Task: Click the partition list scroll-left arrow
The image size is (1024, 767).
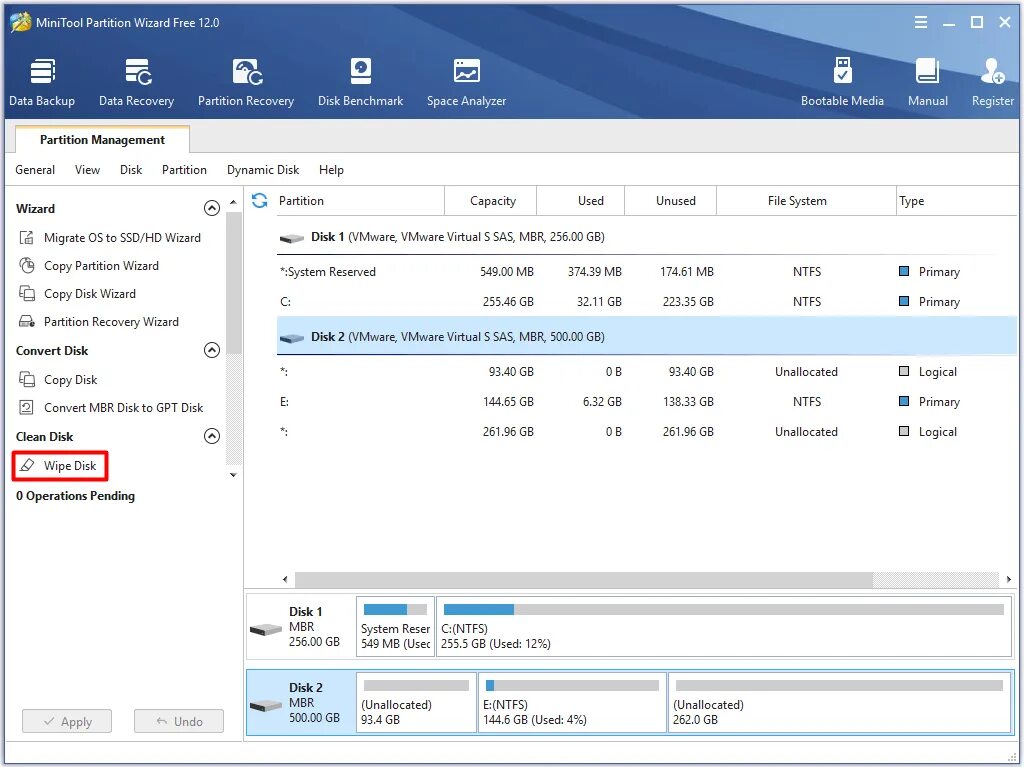Action: click(285, 579)
